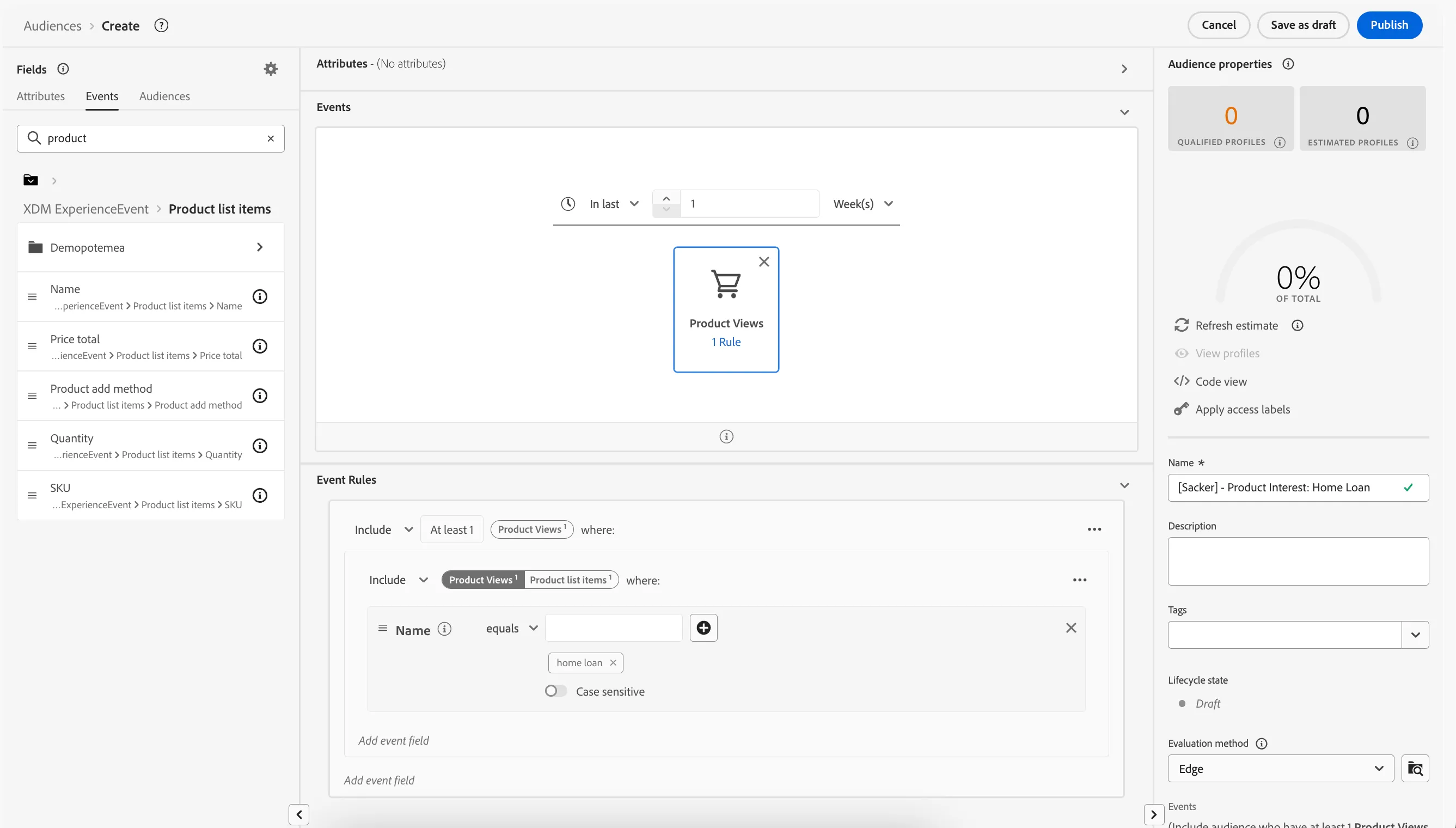Open options menu for Product Views rule

1094,529
